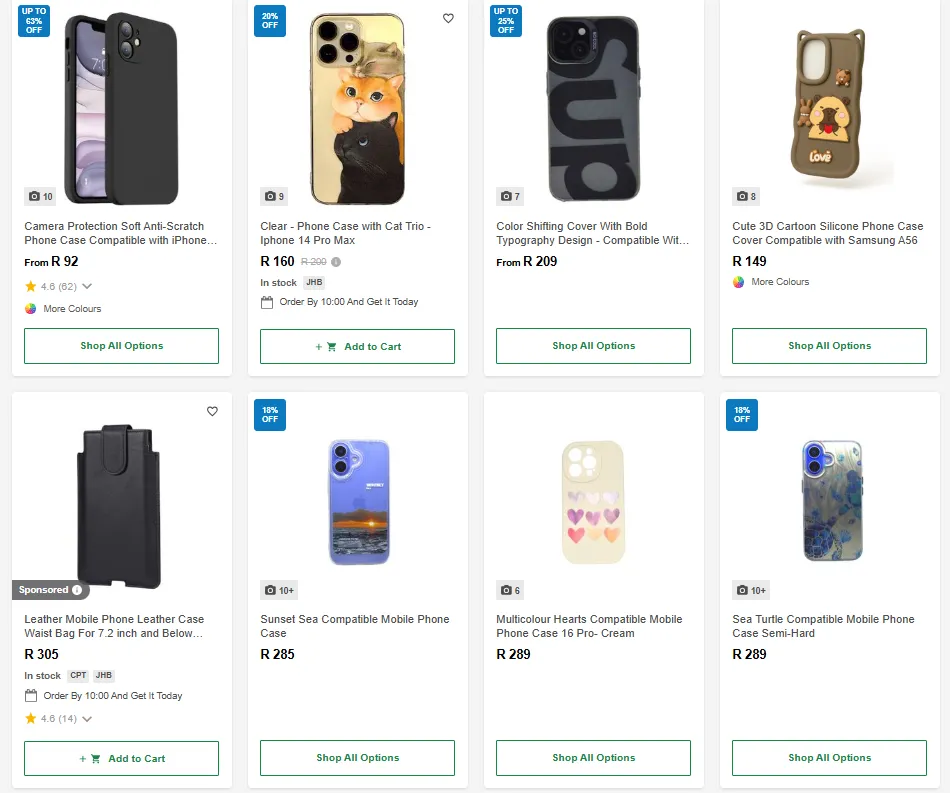Add Cat Trio case to wishlist heart

pos(448,18)
